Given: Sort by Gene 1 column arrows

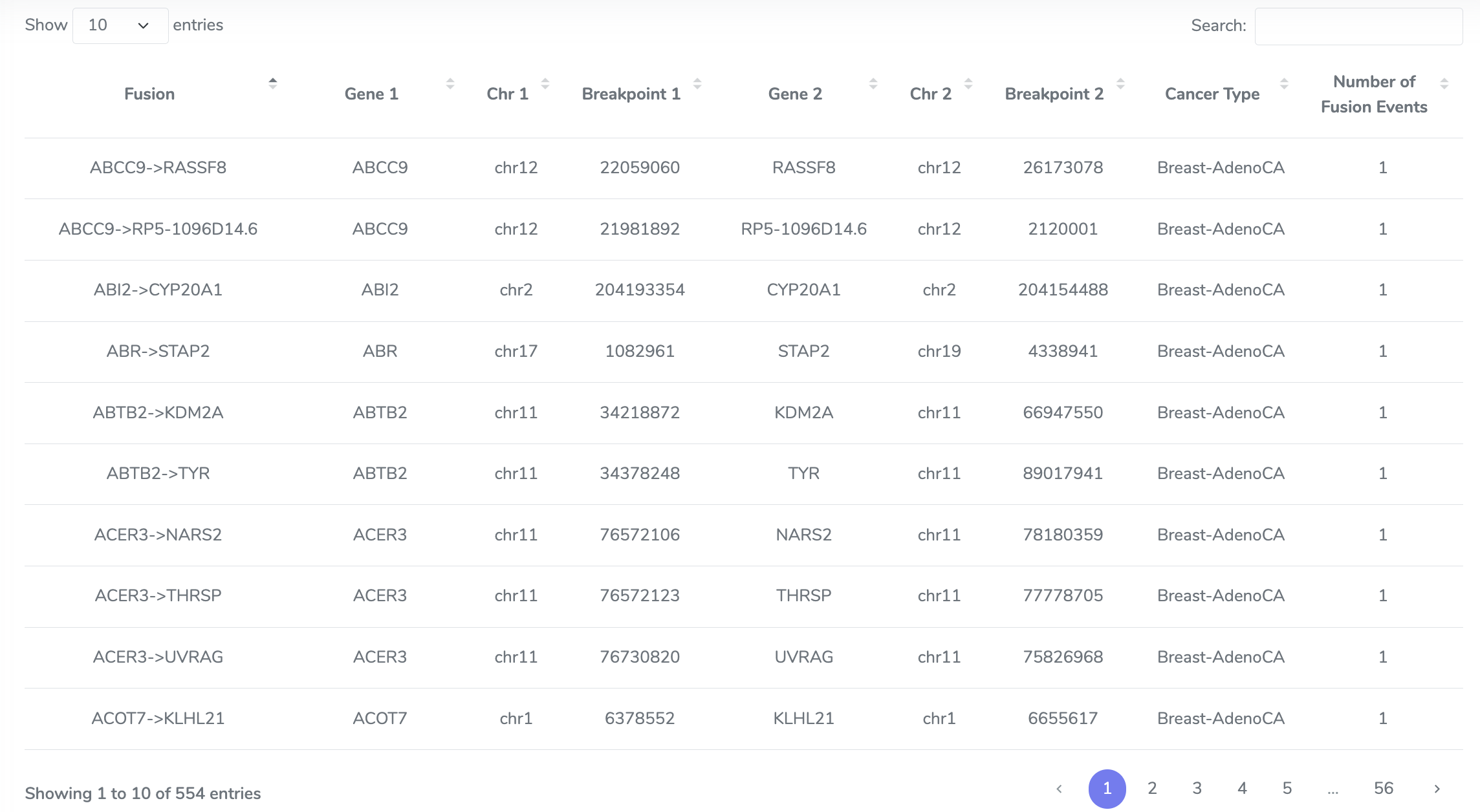Looking at the screenshot, I should point(450,83).
